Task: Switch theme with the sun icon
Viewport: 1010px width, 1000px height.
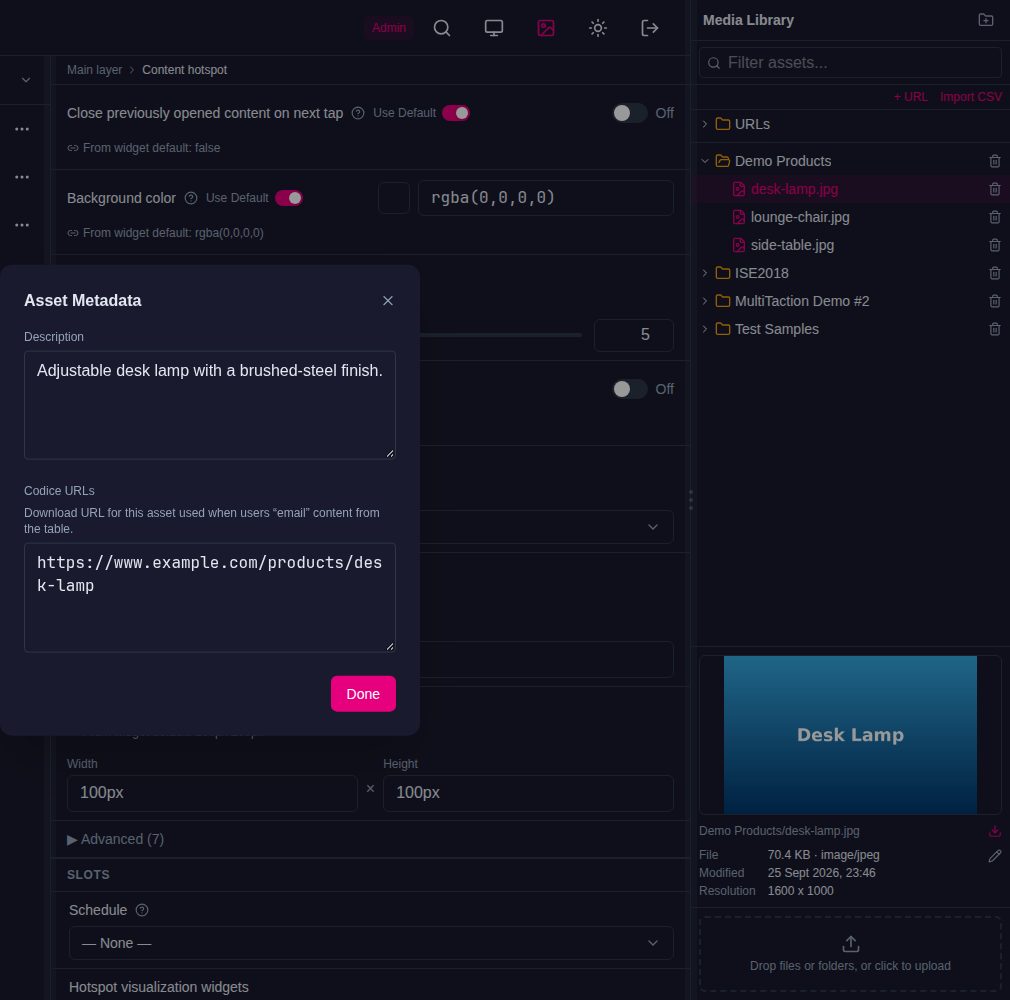Action: (598, 28)
